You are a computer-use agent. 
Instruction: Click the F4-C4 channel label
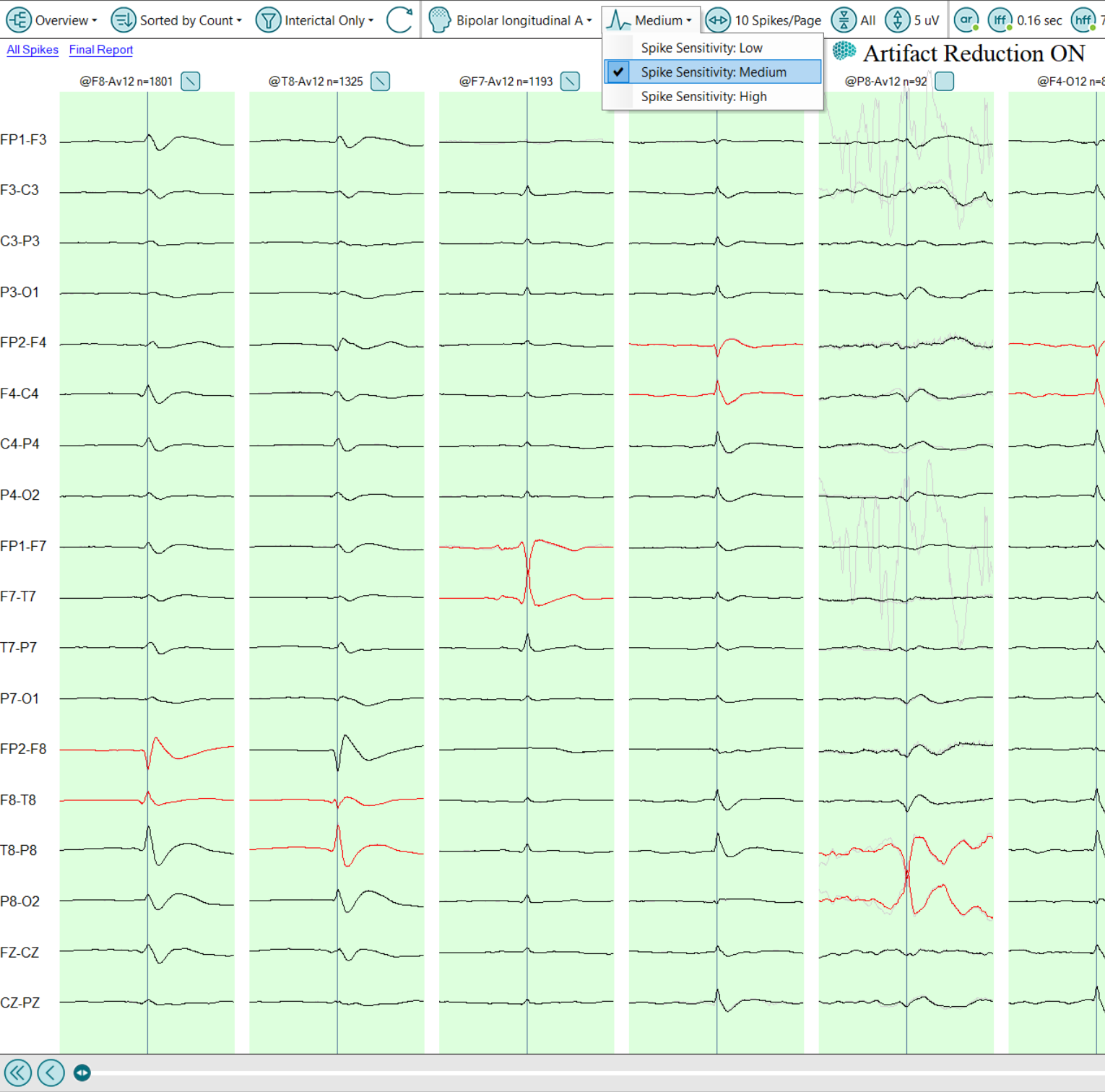[19, 394]
